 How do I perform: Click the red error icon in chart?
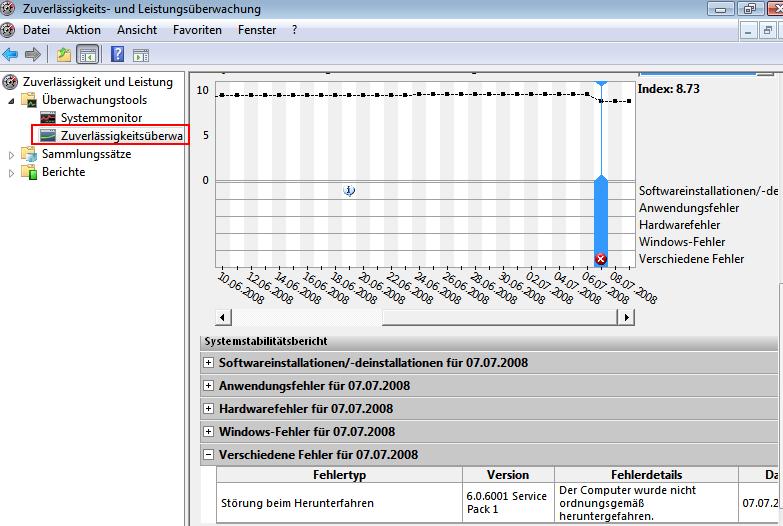point(601,259)
